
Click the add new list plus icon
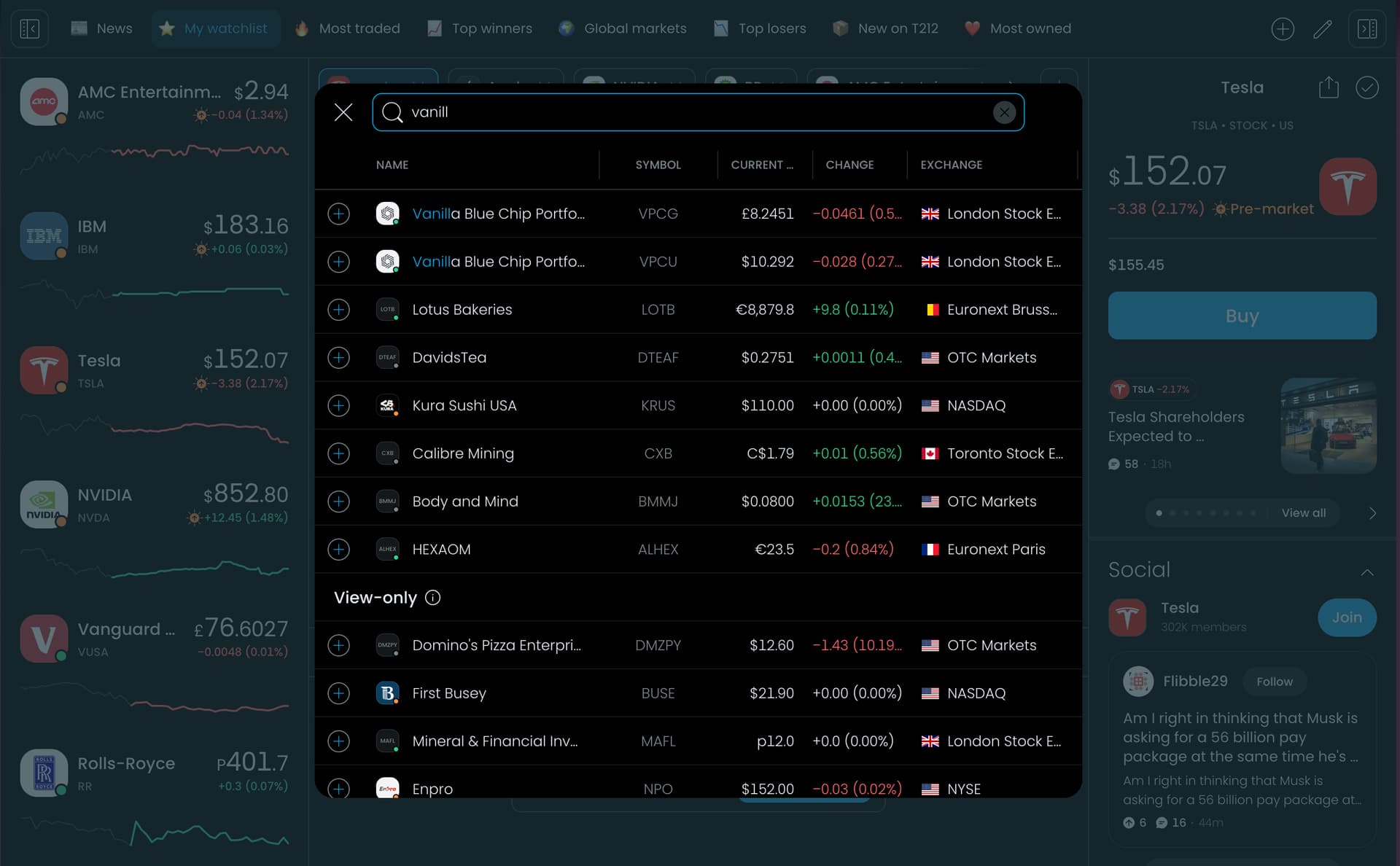[1283, 28]
